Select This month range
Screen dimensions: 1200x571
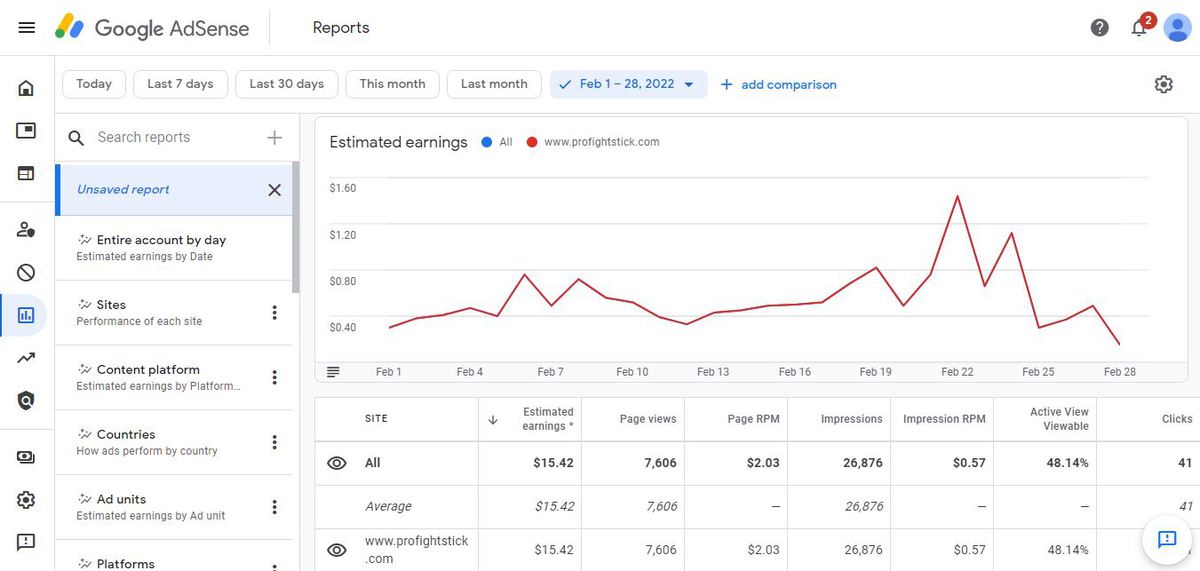[x=393, y=84]
